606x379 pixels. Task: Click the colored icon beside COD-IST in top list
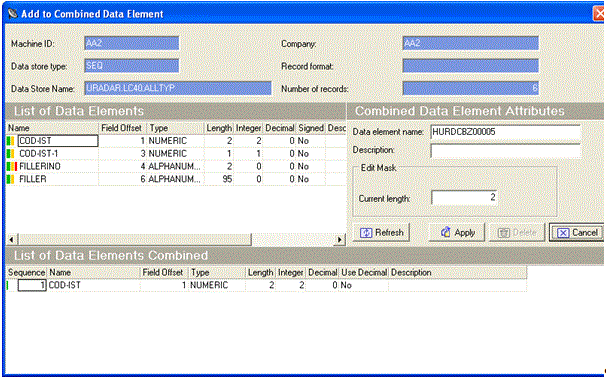pos(10,141)
